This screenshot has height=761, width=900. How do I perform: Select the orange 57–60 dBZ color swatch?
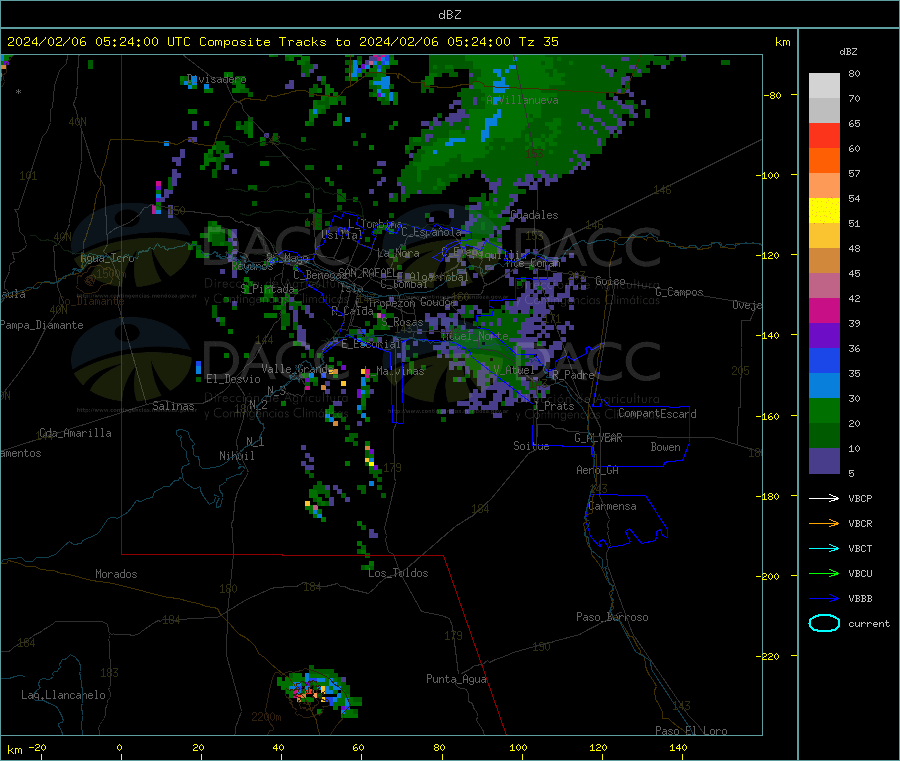coord(824,161)
